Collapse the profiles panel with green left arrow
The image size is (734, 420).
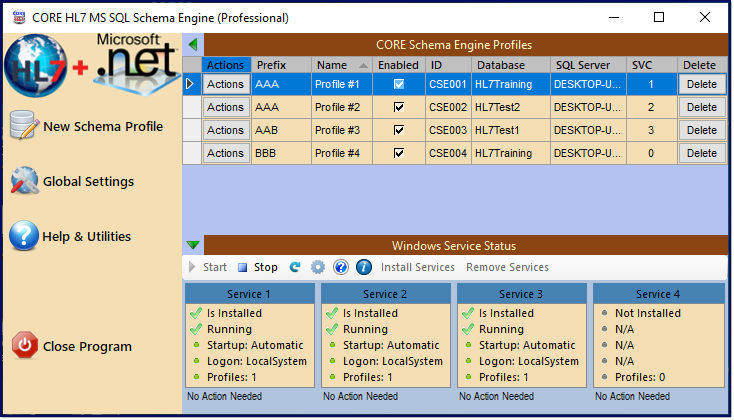pos(193,45)
